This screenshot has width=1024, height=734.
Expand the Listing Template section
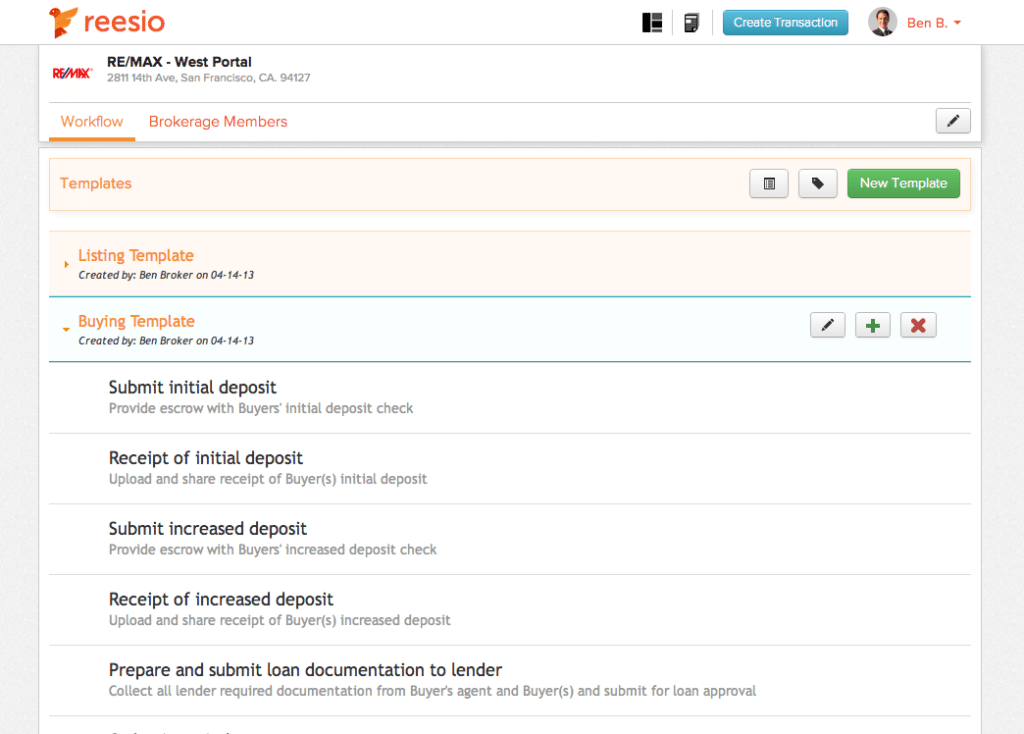pyautogui.click(x=136, y=255)
